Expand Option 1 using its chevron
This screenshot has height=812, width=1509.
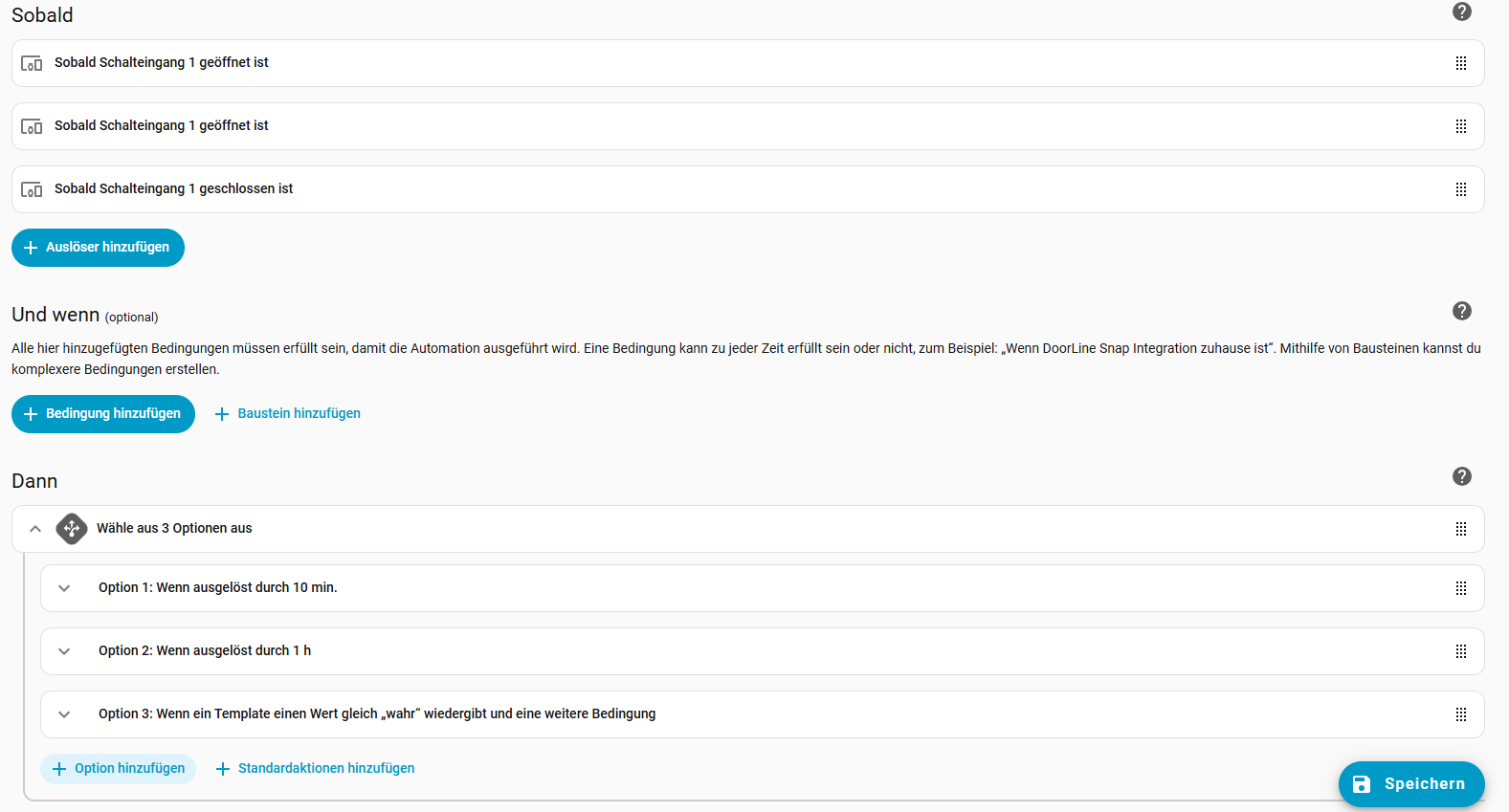64,588
